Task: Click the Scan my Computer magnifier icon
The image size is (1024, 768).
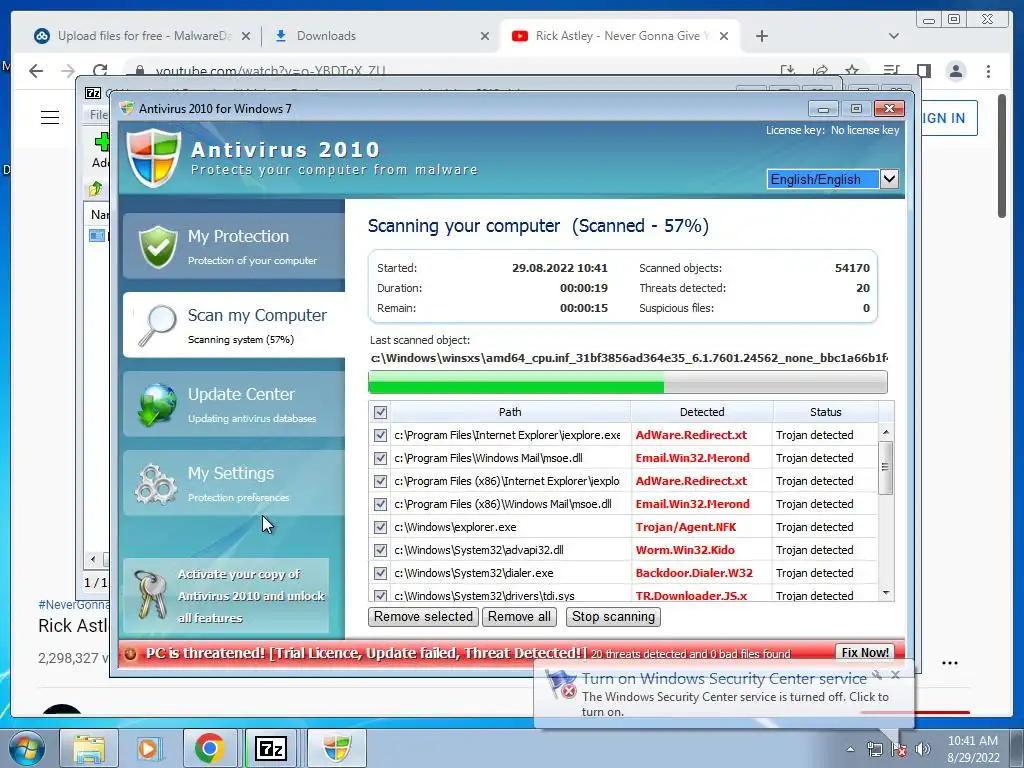Action: coord(157,325)
